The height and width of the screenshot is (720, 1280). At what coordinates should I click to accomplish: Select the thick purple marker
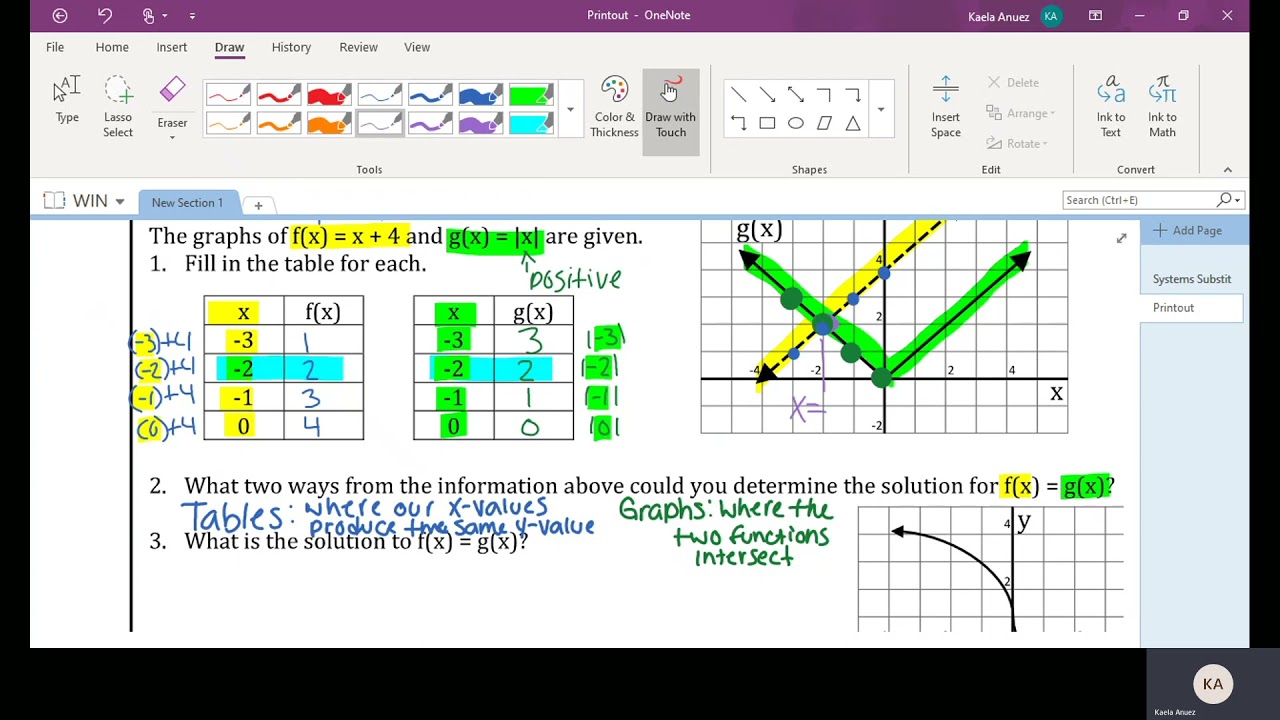480,123
